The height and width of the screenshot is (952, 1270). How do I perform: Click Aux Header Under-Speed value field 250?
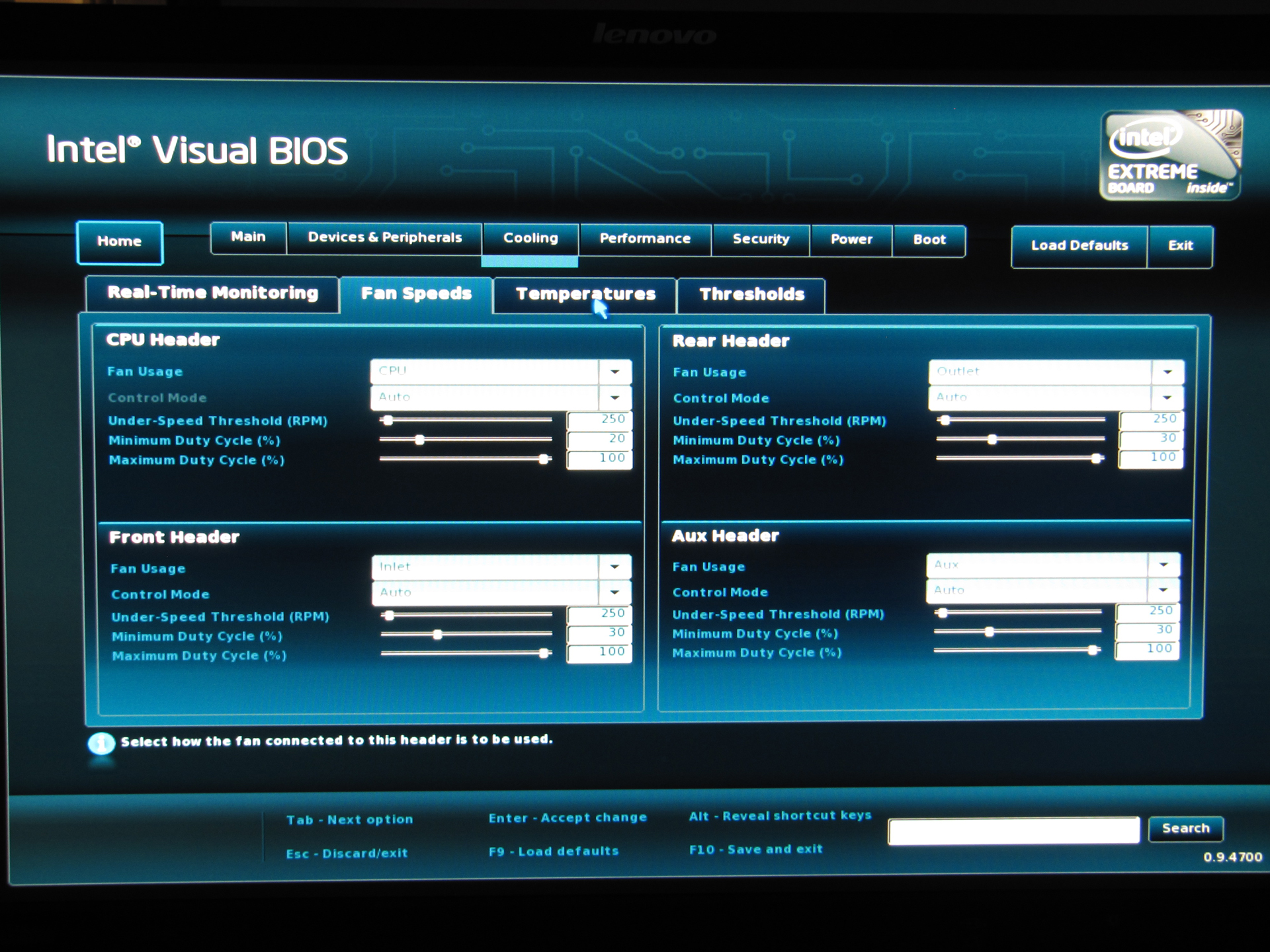click(x=1148, y=612)
